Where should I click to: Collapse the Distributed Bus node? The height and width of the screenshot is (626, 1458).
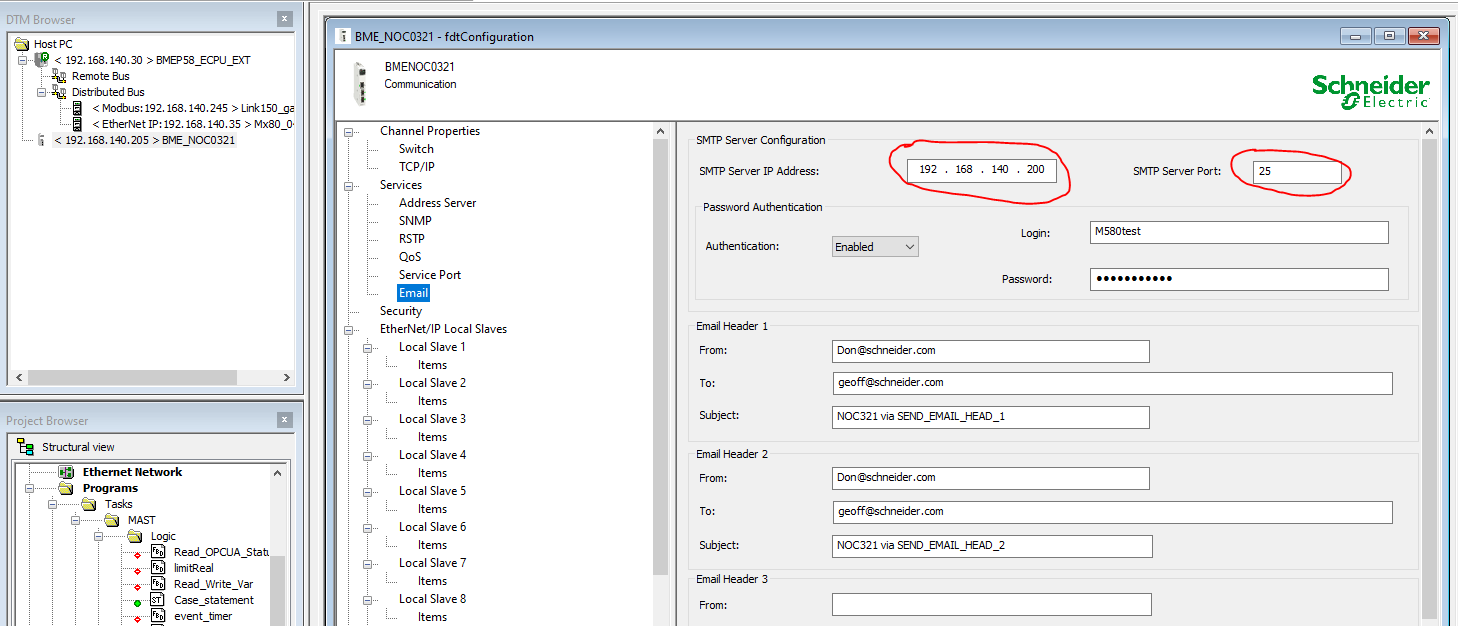(41, 92)
